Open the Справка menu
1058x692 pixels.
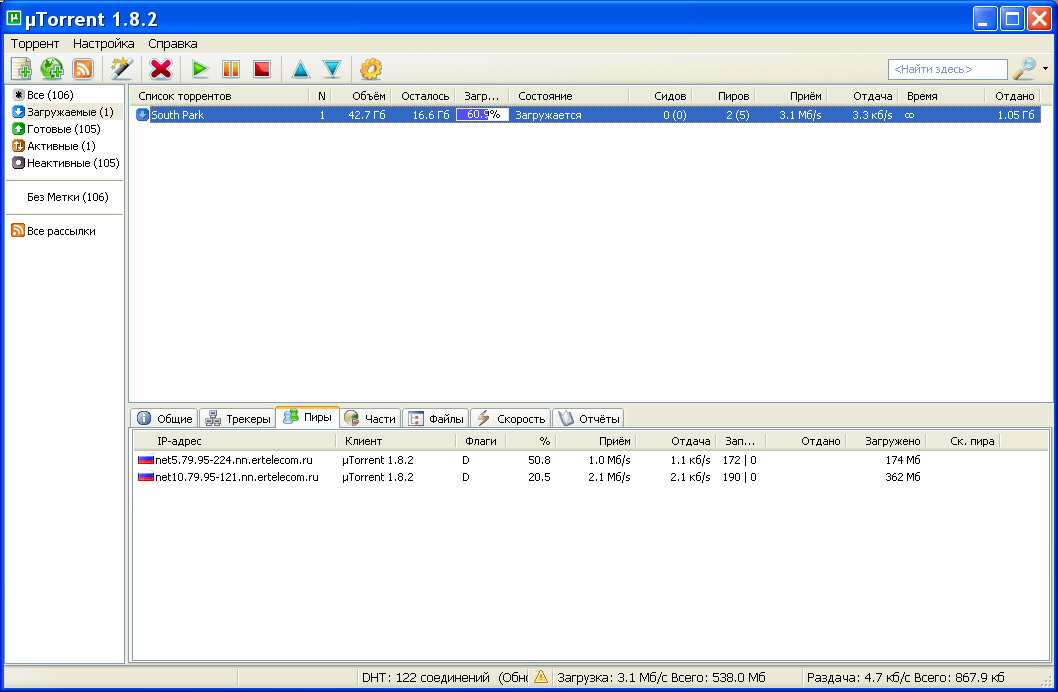[173, 44]
